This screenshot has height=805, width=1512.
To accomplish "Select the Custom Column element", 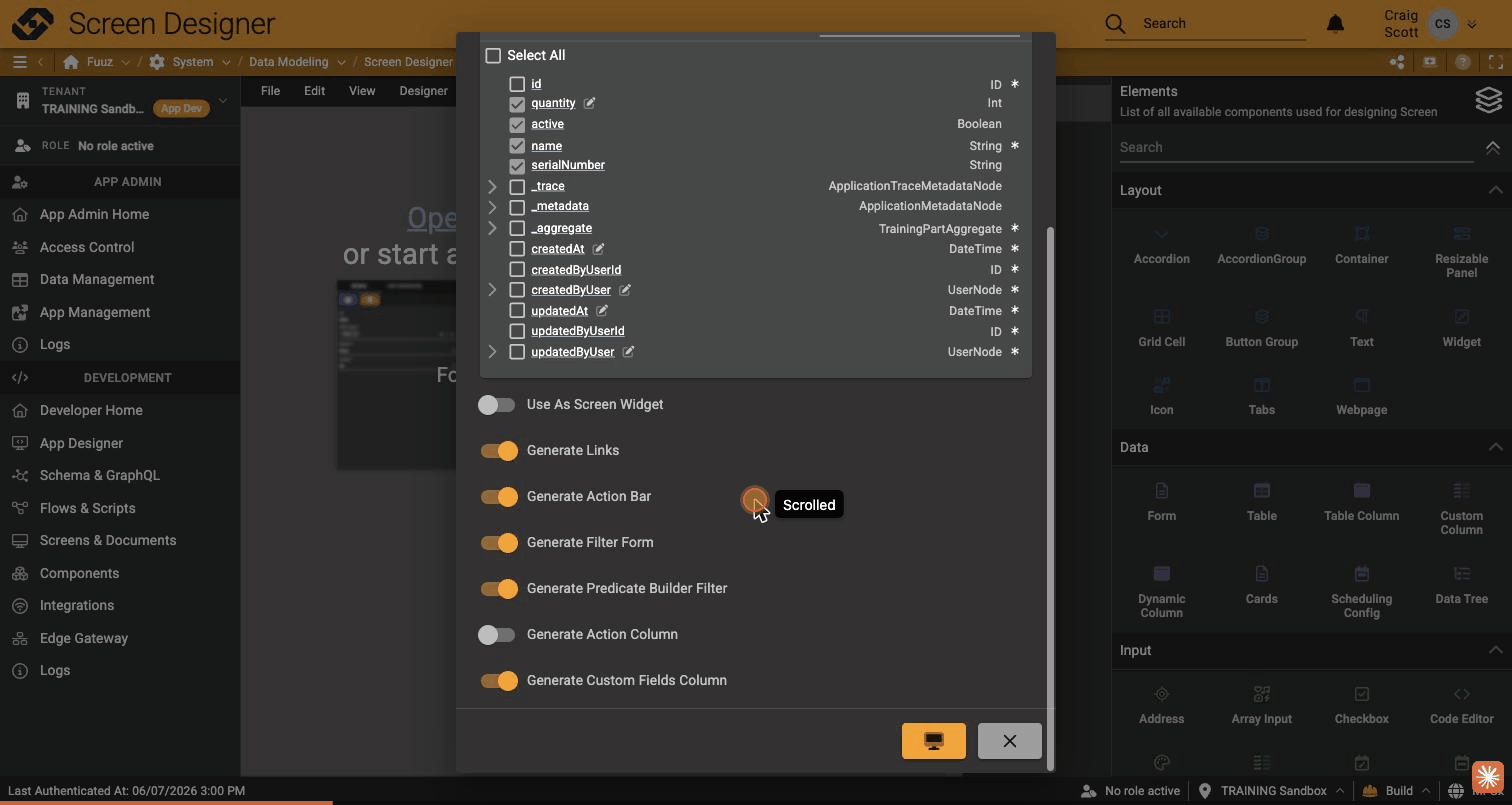I will [x=1461, y=508].
